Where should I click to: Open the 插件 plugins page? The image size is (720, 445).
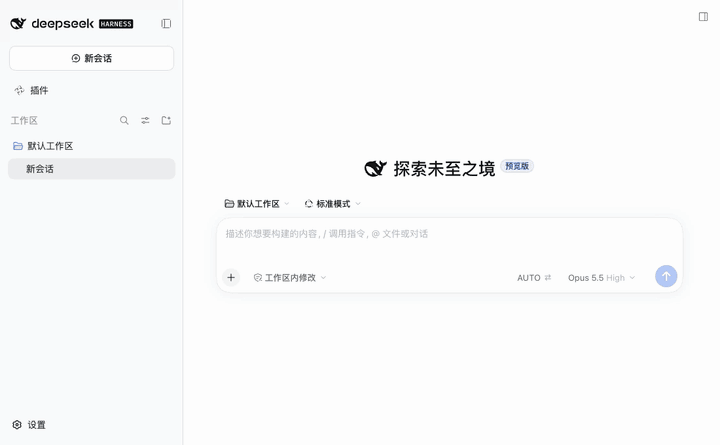[31, 90]
